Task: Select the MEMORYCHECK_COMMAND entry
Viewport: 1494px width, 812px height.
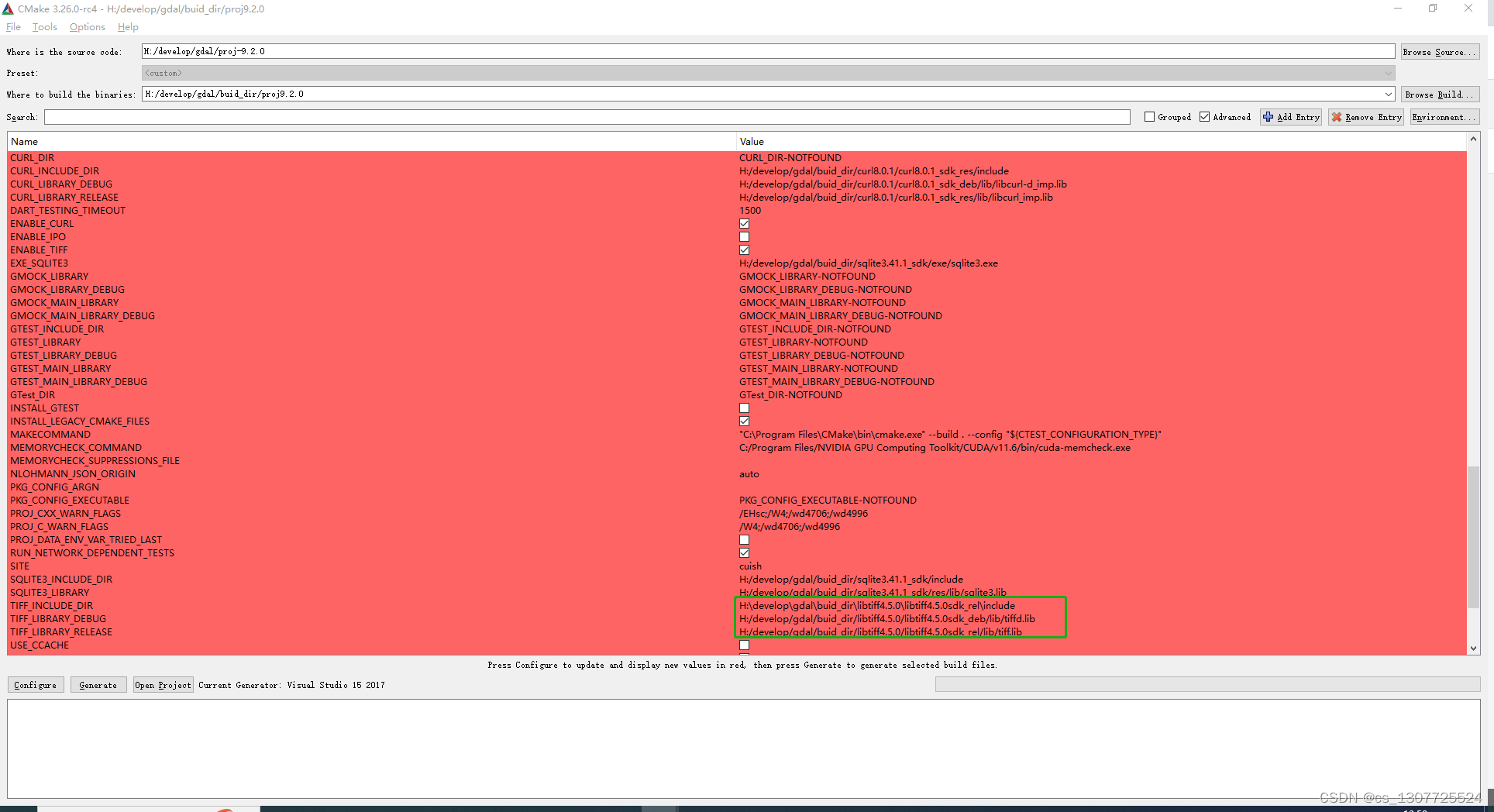Action: point(76,448)
